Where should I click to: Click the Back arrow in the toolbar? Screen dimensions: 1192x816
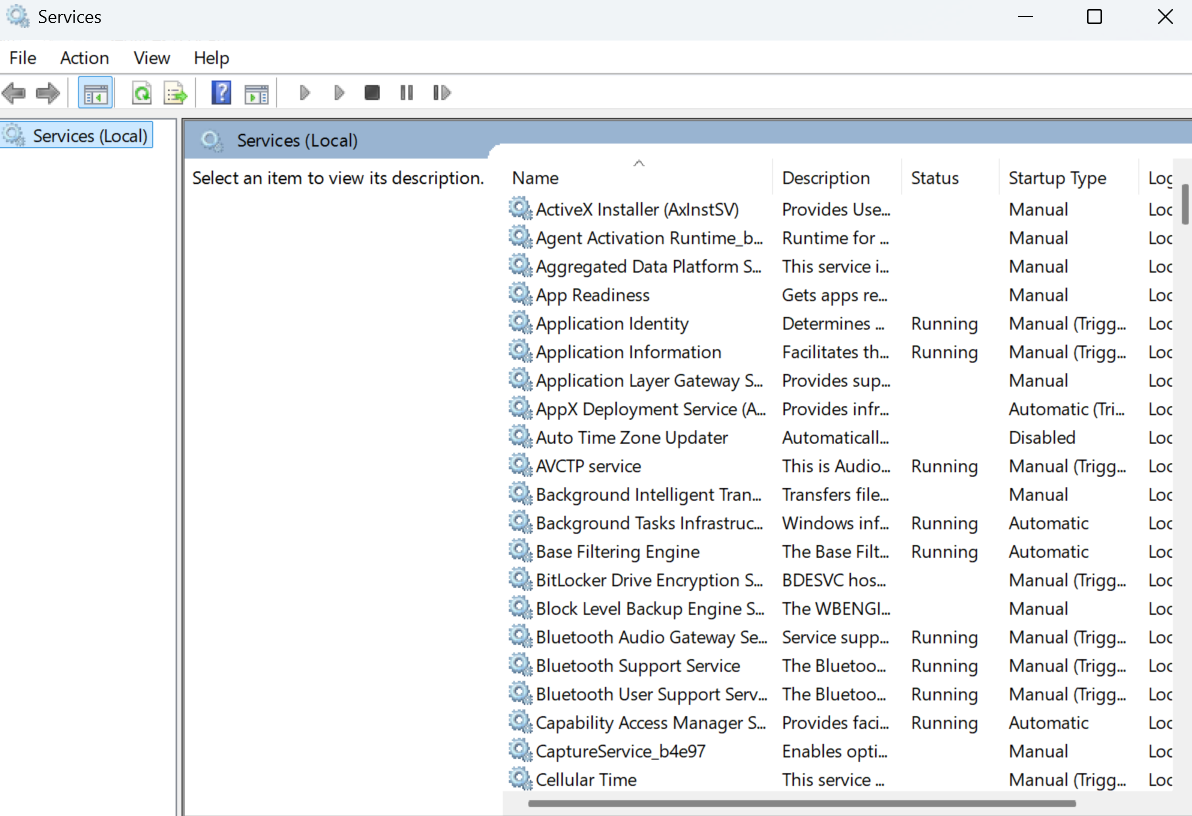point(14,93)
